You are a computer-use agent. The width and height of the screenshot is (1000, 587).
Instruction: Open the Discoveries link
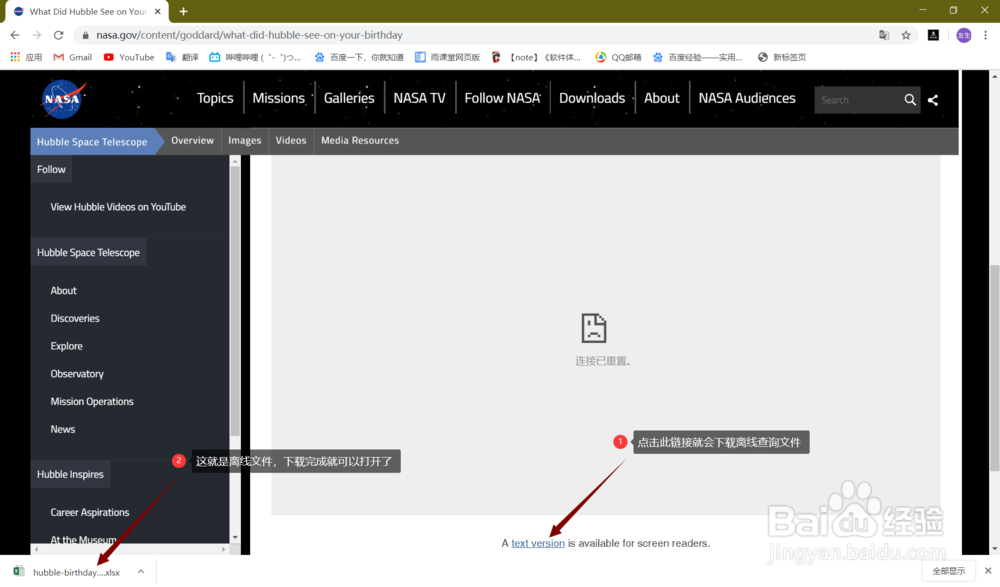pos(75,318)
